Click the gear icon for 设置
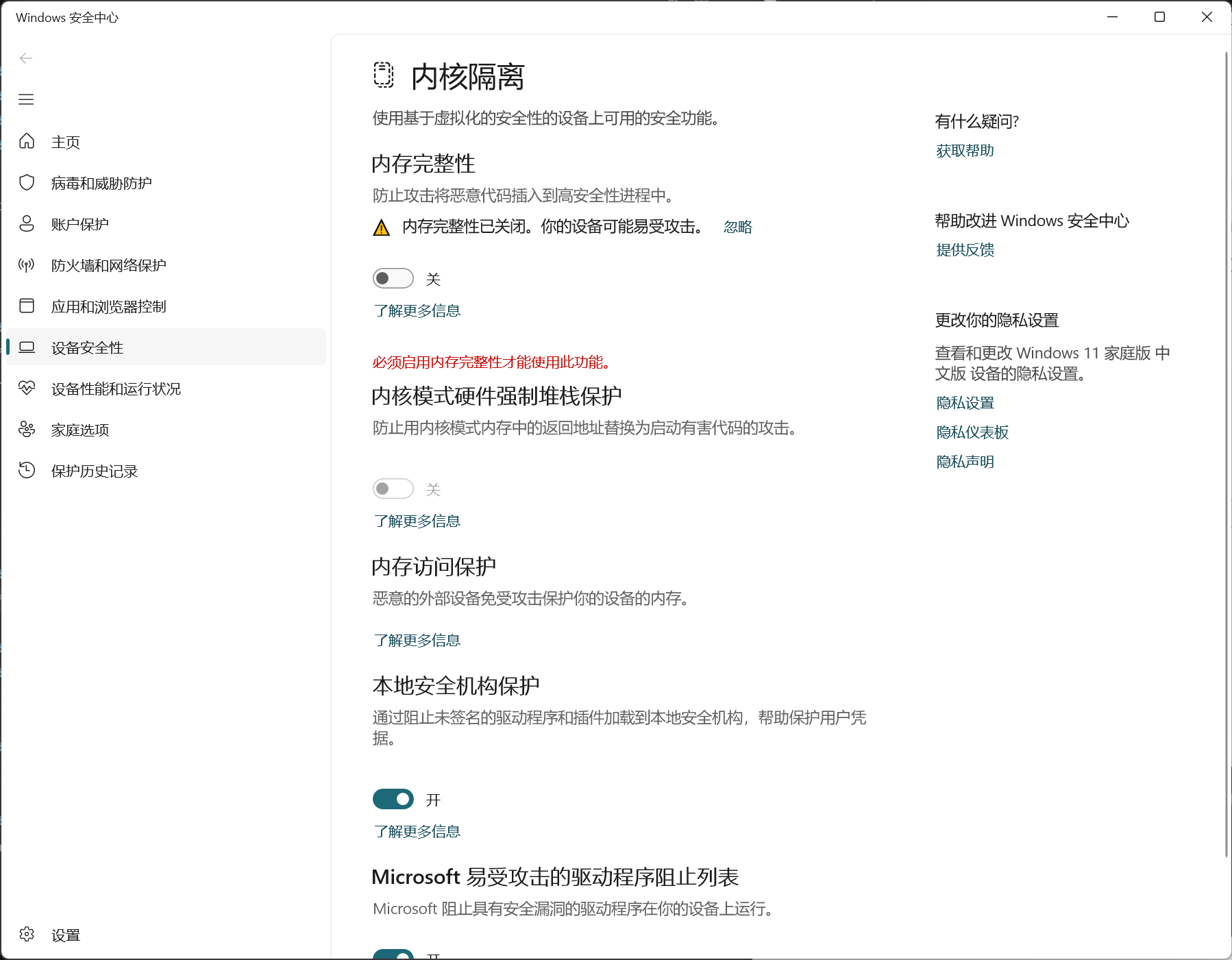The image size is (1232, 960). 27,934
